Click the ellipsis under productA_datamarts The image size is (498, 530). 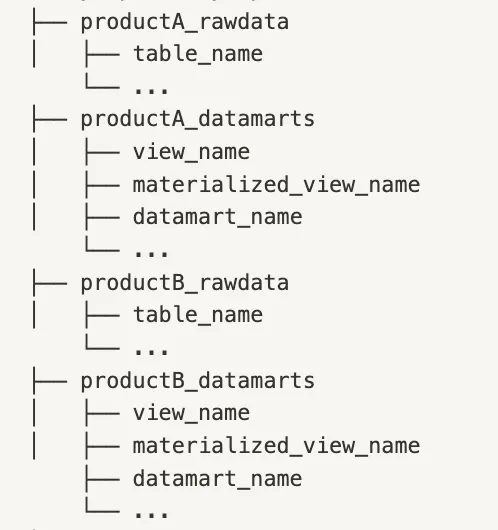pos(151,253)
